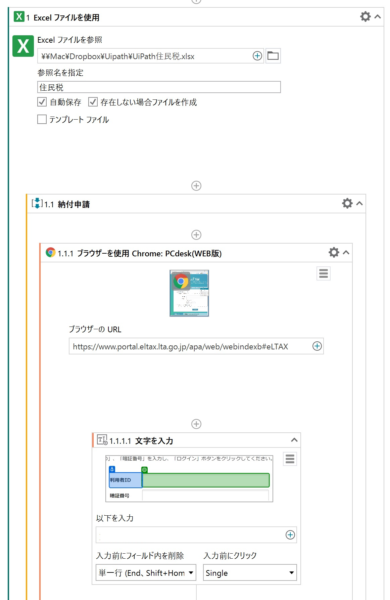Viewport: 390px width, 600px height.
Task: Open settings gear of Excel ファイルを使用 activity
Action: tap(365, 16)
